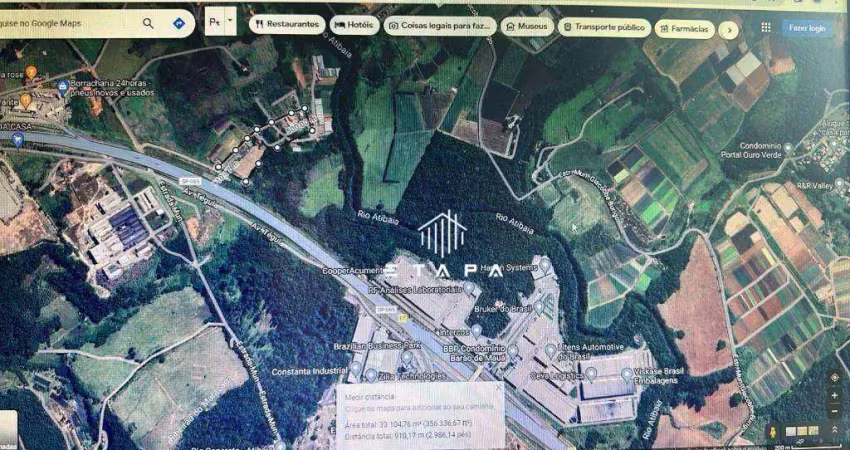Click the RF Análises Laboratoriais pin
This screenshot has height=450, width=850.
click(x=469, y=287)
